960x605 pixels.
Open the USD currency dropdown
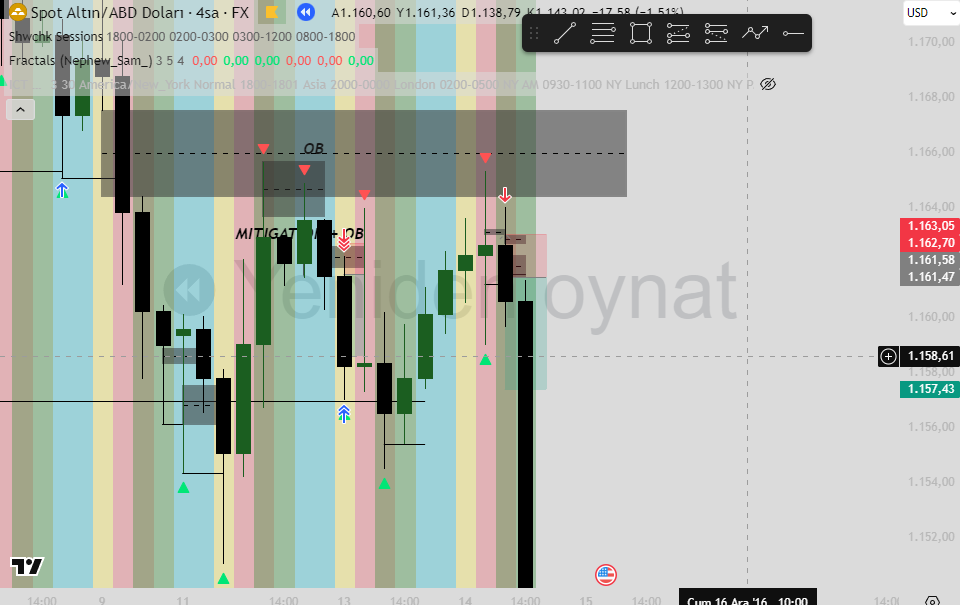point(931,12)
